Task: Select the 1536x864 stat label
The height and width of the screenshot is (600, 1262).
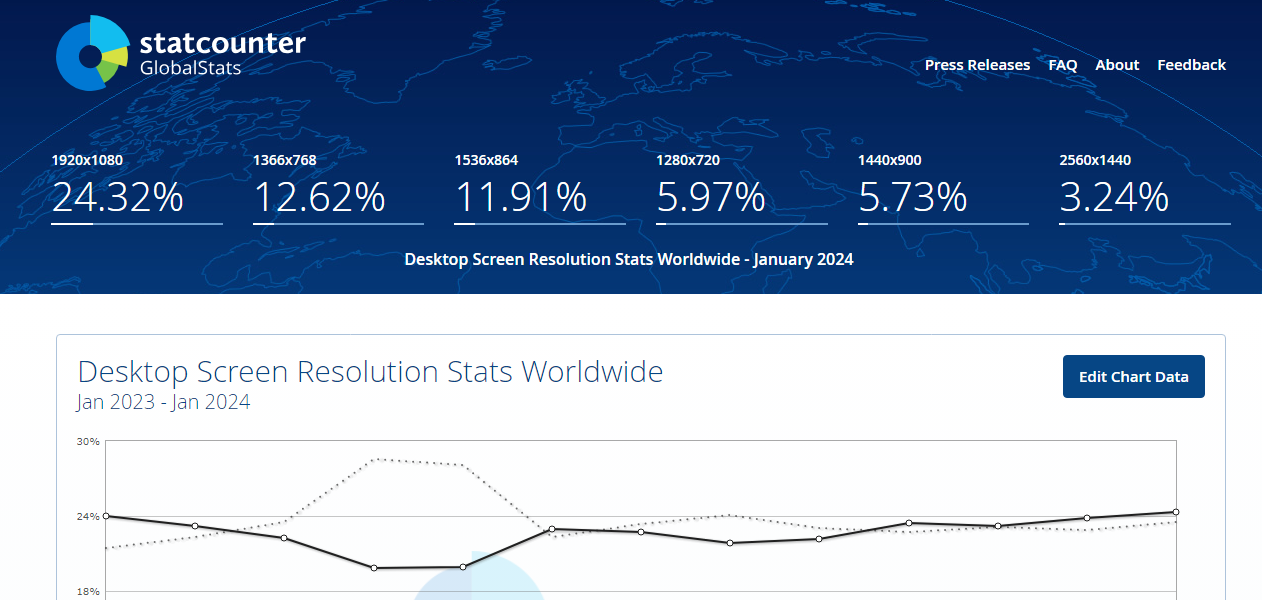Action: coord(486,160)
